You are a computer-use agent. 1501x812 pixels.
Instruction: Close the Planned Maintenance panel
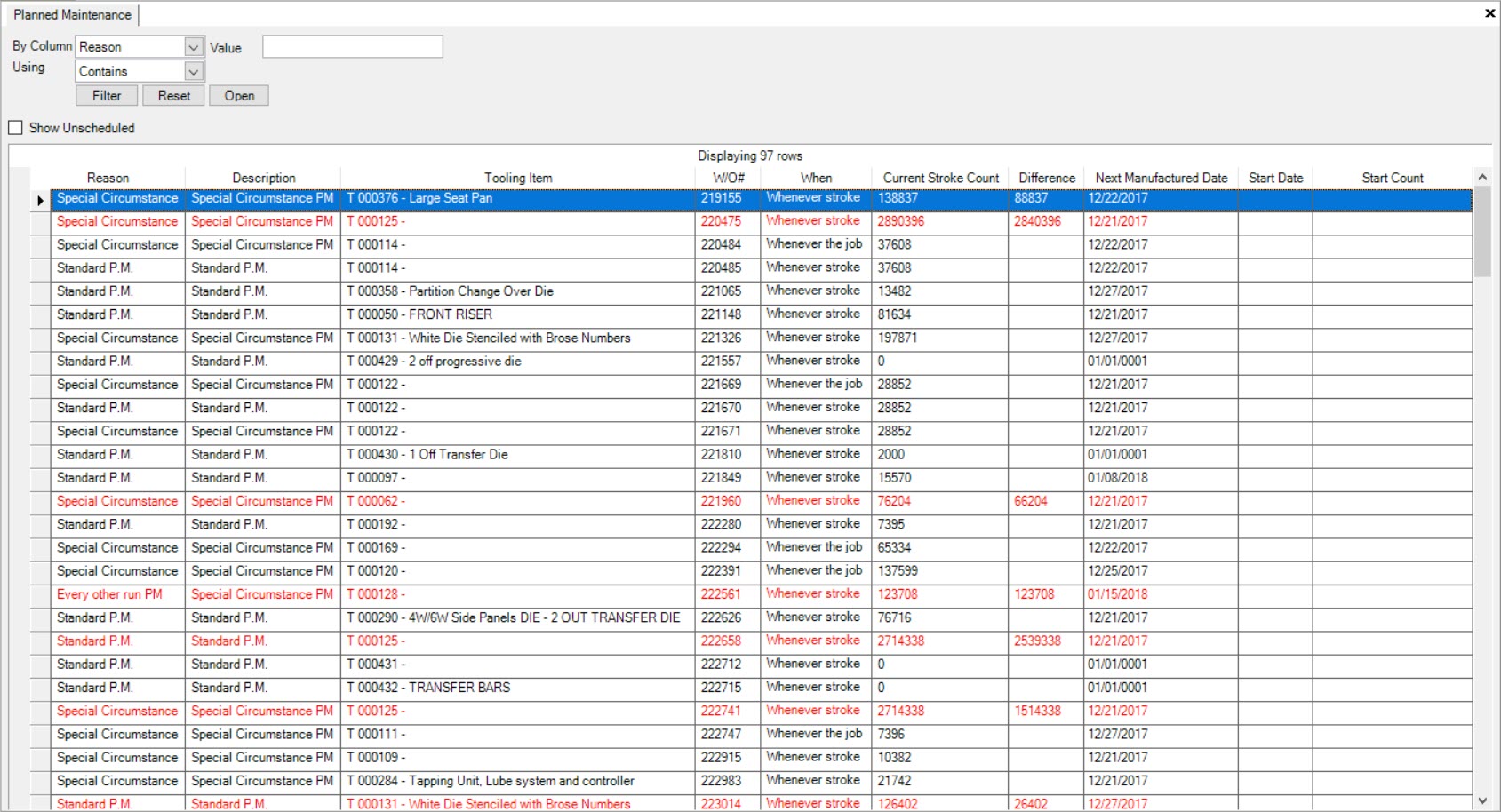coord(1489,12)
